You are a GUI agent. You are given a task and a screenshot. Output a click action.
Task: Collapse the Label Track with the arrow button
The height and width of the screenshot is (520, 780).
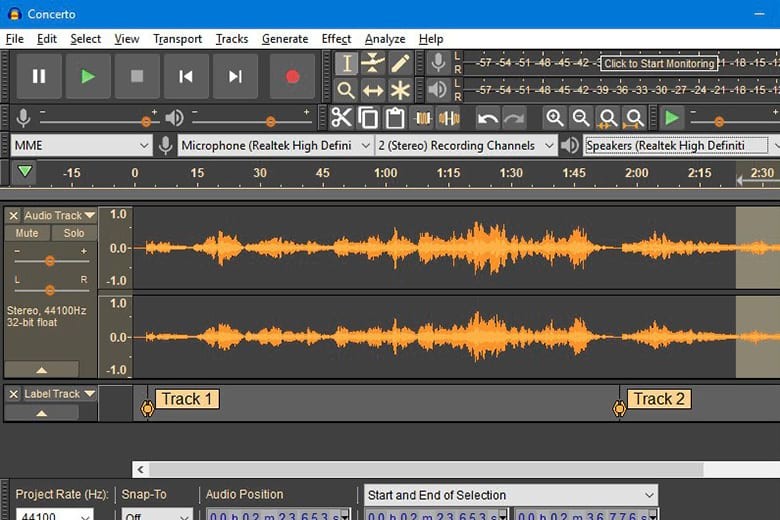(42, 413)
